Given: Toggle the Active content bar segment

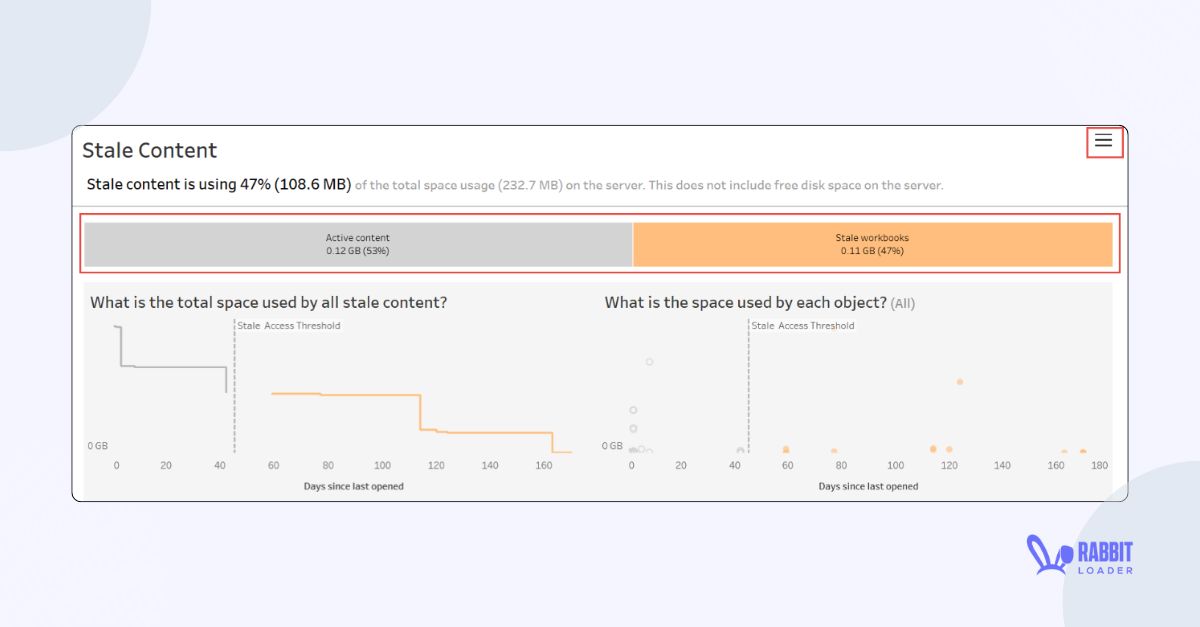Looking at the screenshot, I should (x=358, y=243).
